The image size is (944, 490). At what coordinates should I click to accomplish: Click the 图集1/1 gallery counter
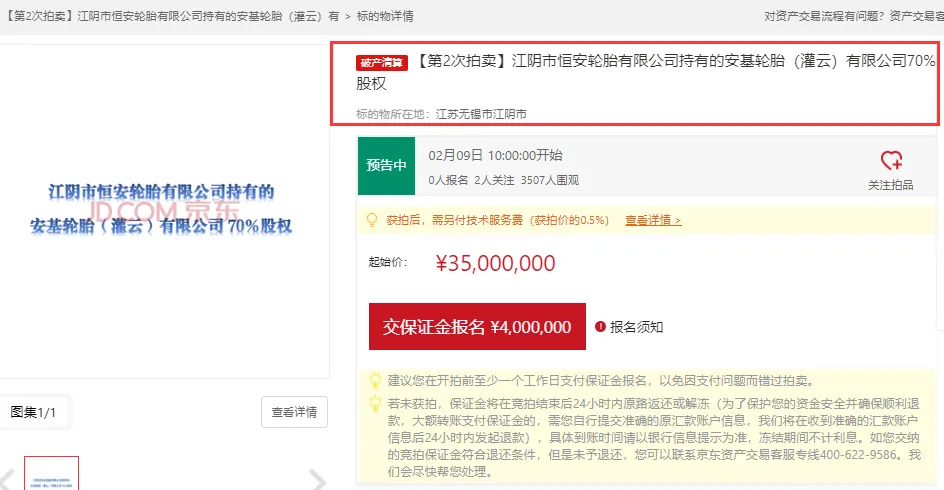(33, 412)
